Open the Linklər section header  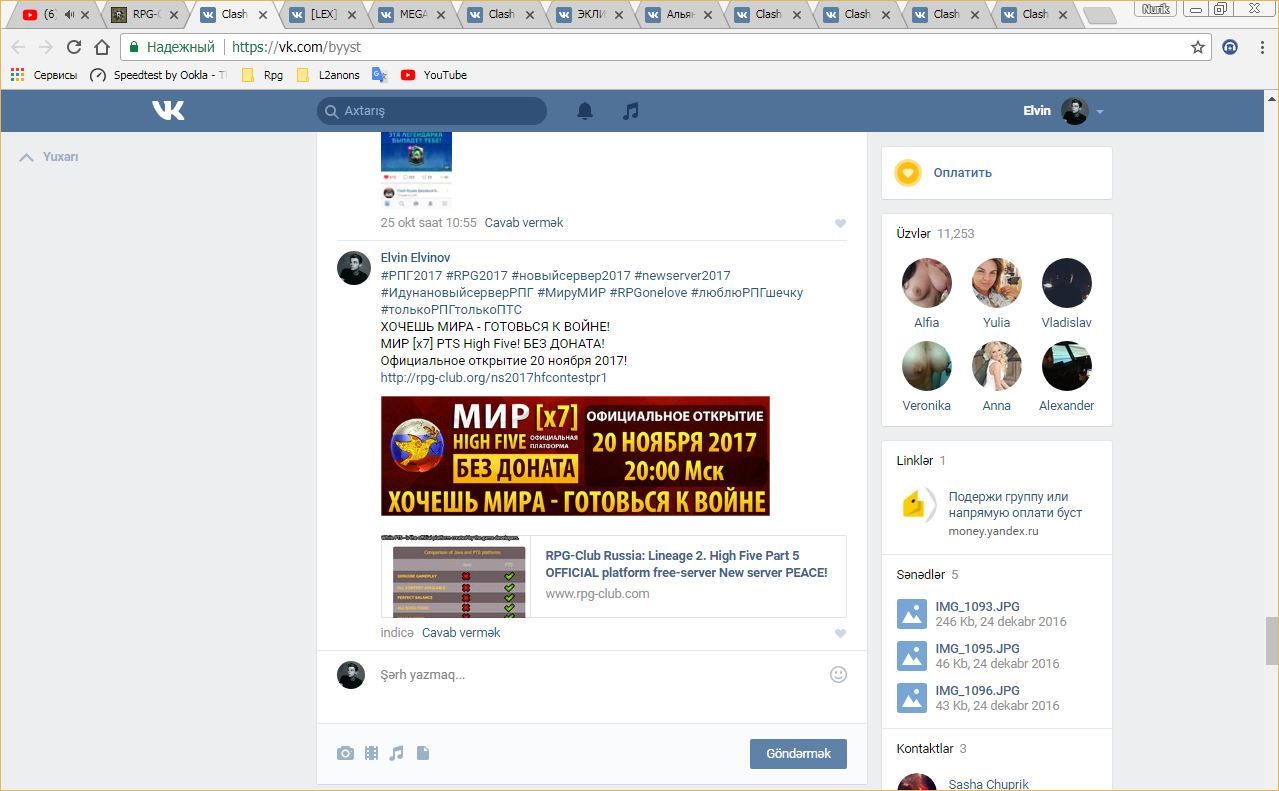(x=920, y=461)
